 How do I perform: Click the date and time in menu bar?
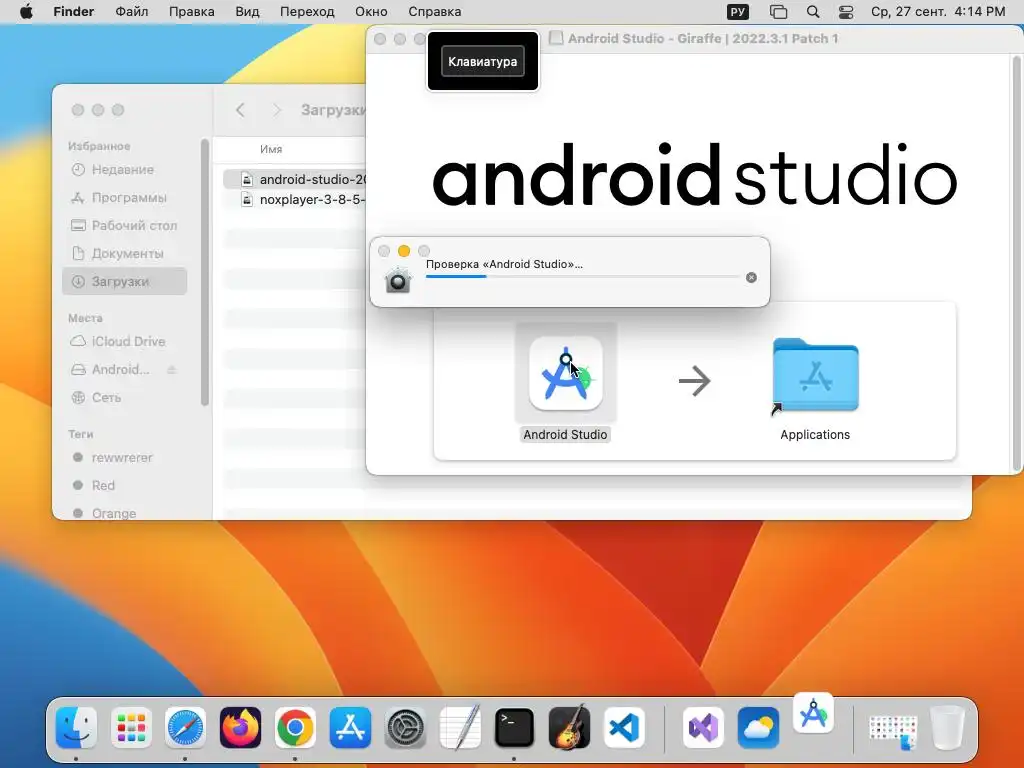point(938,12)
